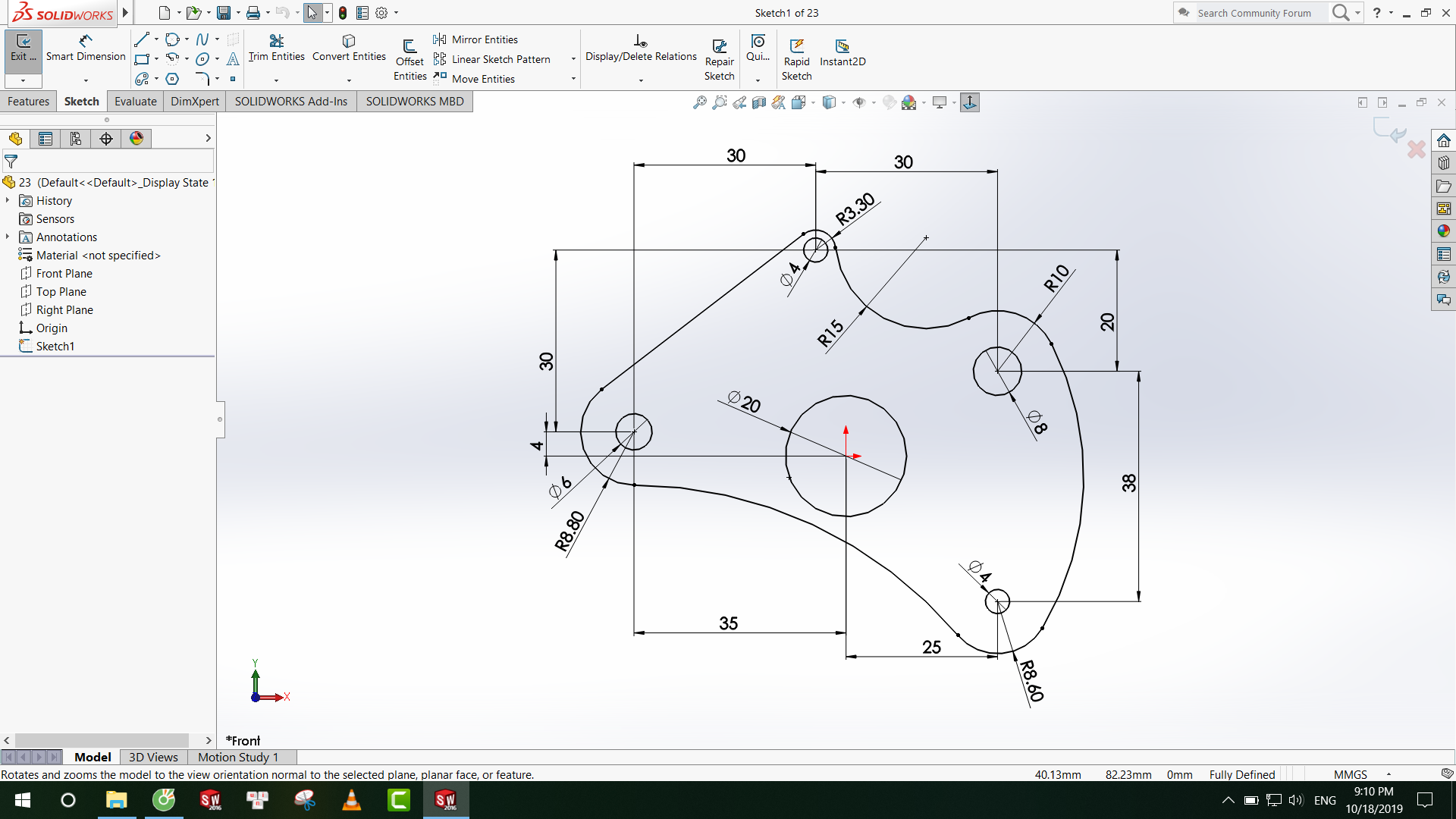Click Trim Entities tool
Viewport: 1456px width, 819px height.
click(276, 49)
